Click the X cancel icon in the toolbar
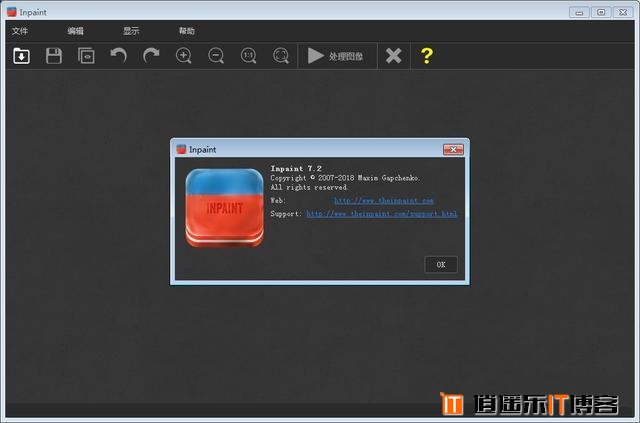Screen dimensions: 640x423 point(393,56)
